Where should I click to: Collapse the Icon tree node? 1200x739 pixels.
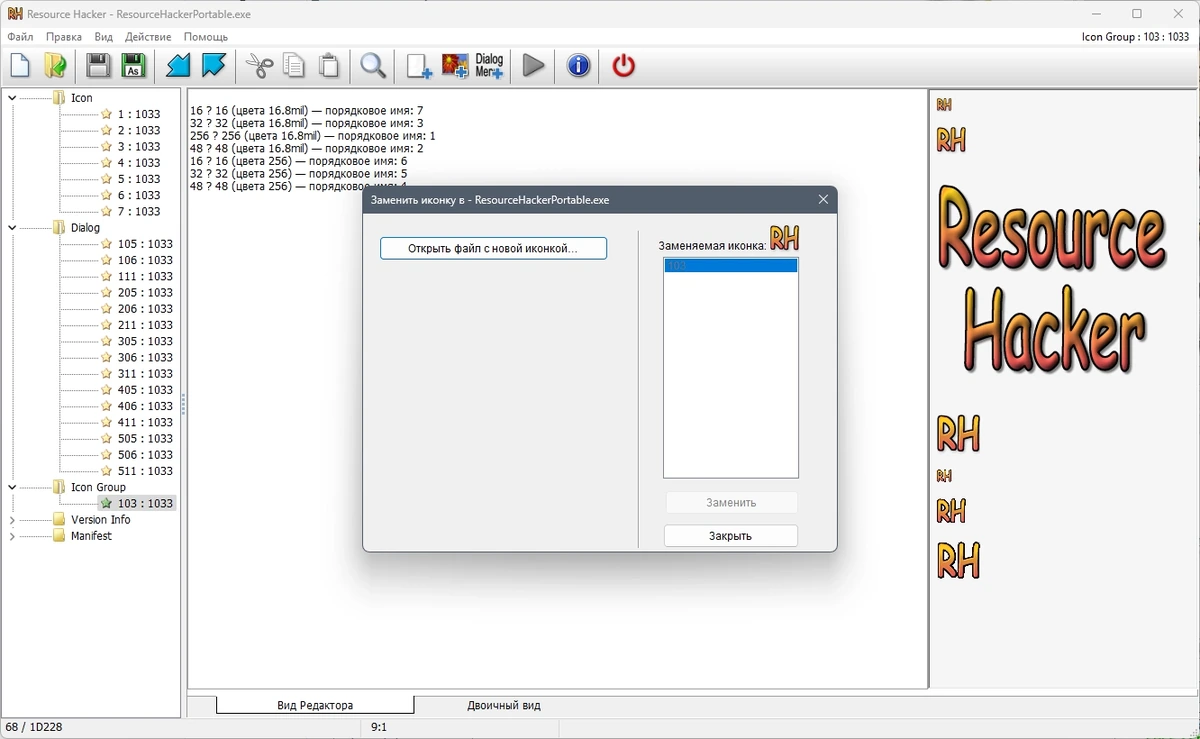[x=12, y=98]
